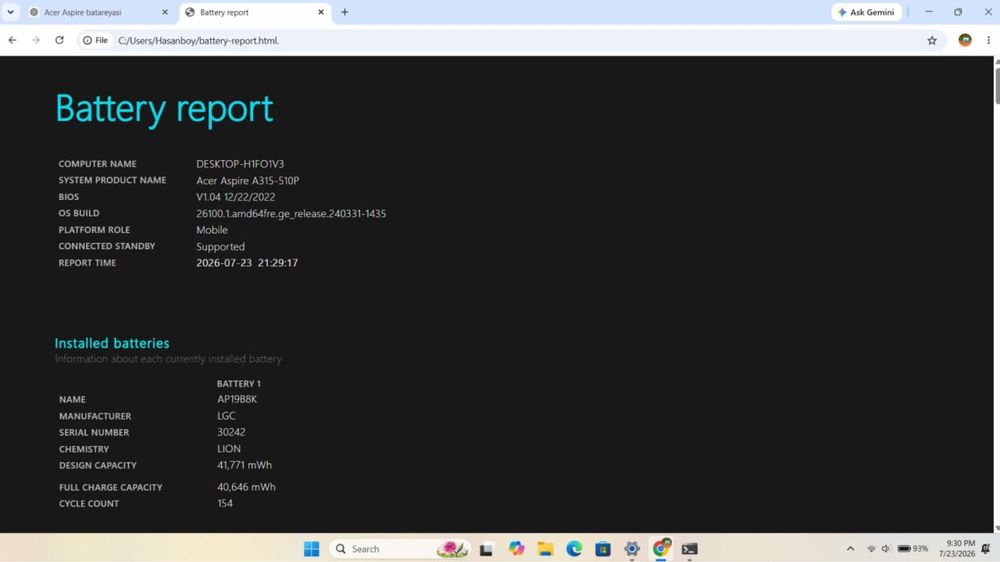The width and height of the screenshot is (1000, 562).
Task: Click the full charge capacity 40,646 mWh
Action: pyautogui.click(x=246, y=487)
